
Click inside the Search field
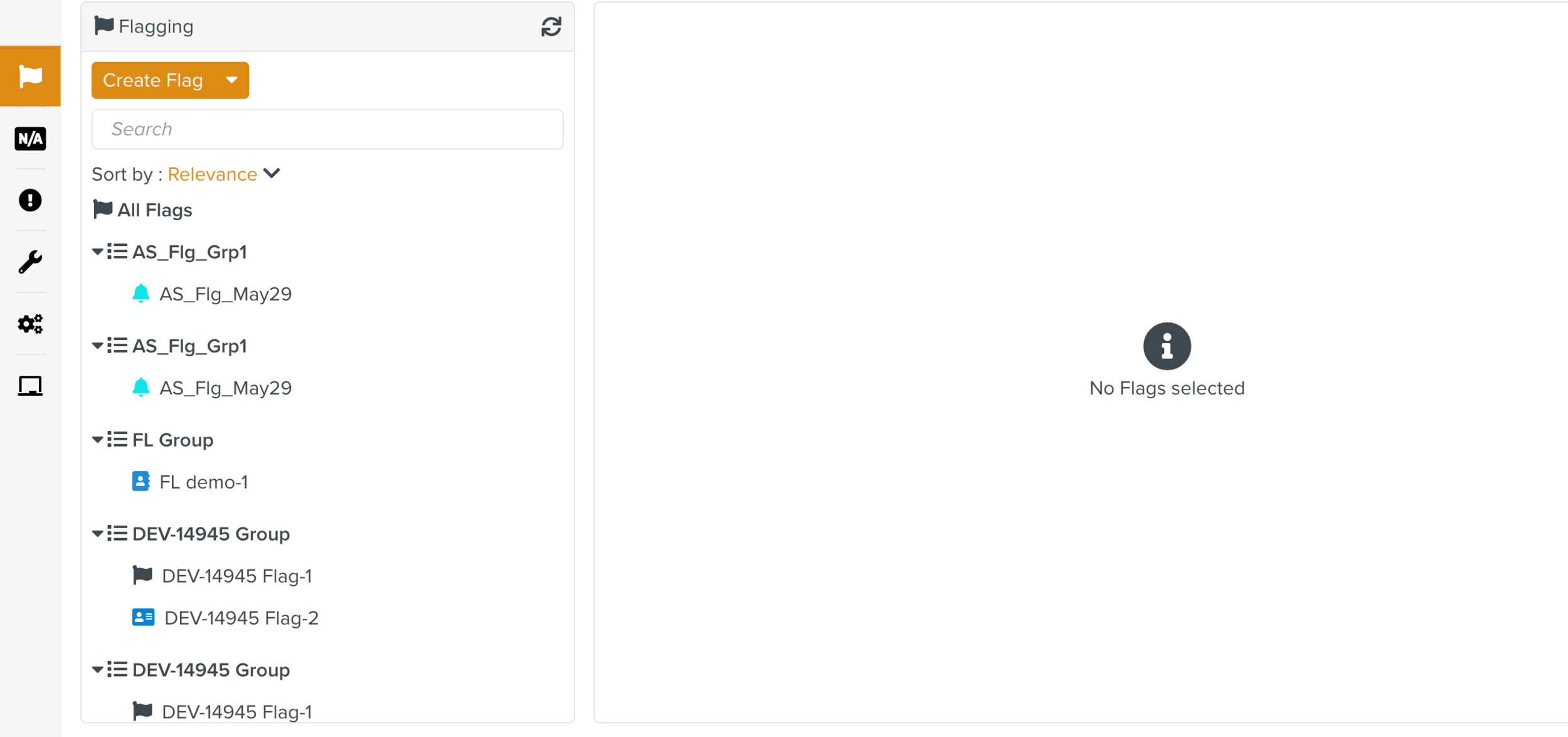327,129
